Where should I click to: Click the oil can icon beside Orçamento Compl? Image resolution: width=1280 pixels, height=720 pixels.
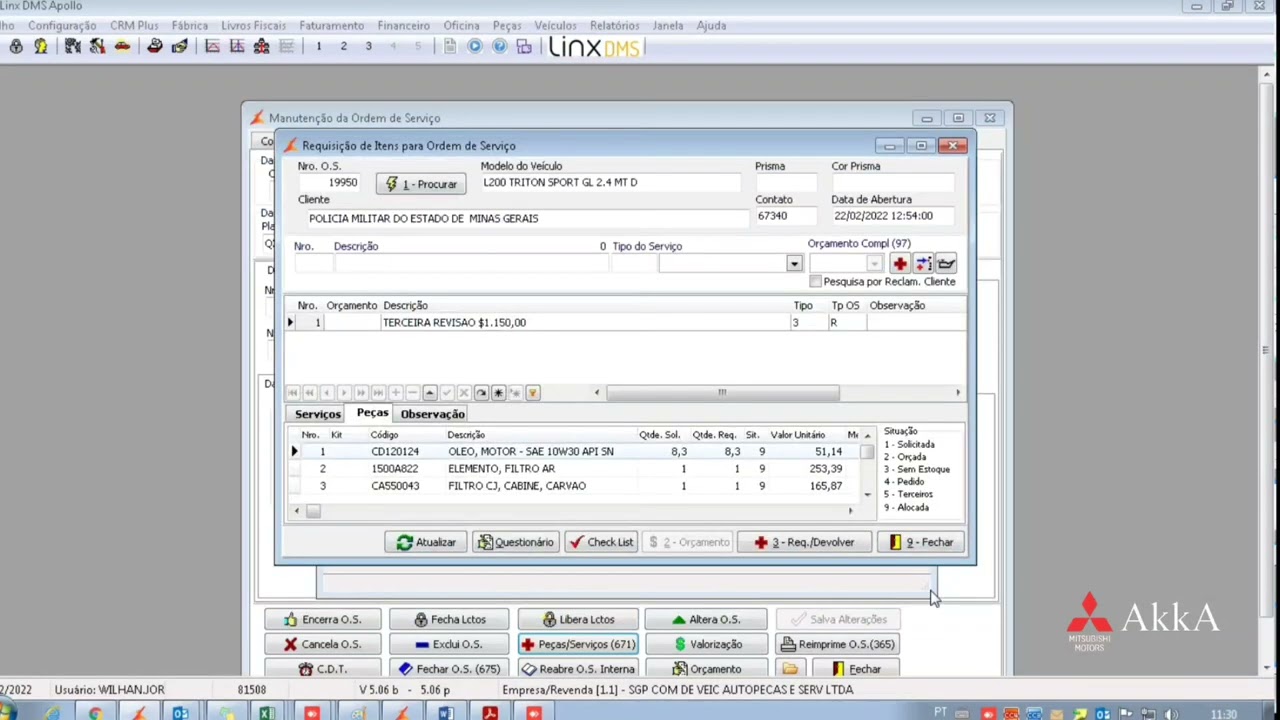coord(946,264)
